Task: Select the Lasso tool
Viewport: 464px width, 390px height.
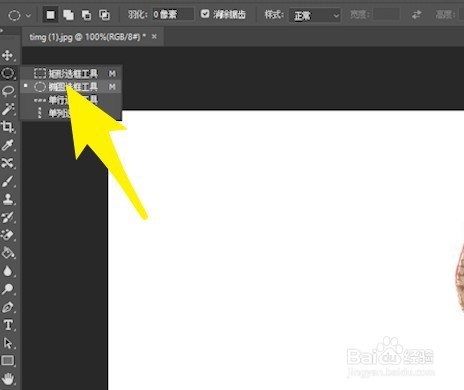Action: [x=8, y=91]
